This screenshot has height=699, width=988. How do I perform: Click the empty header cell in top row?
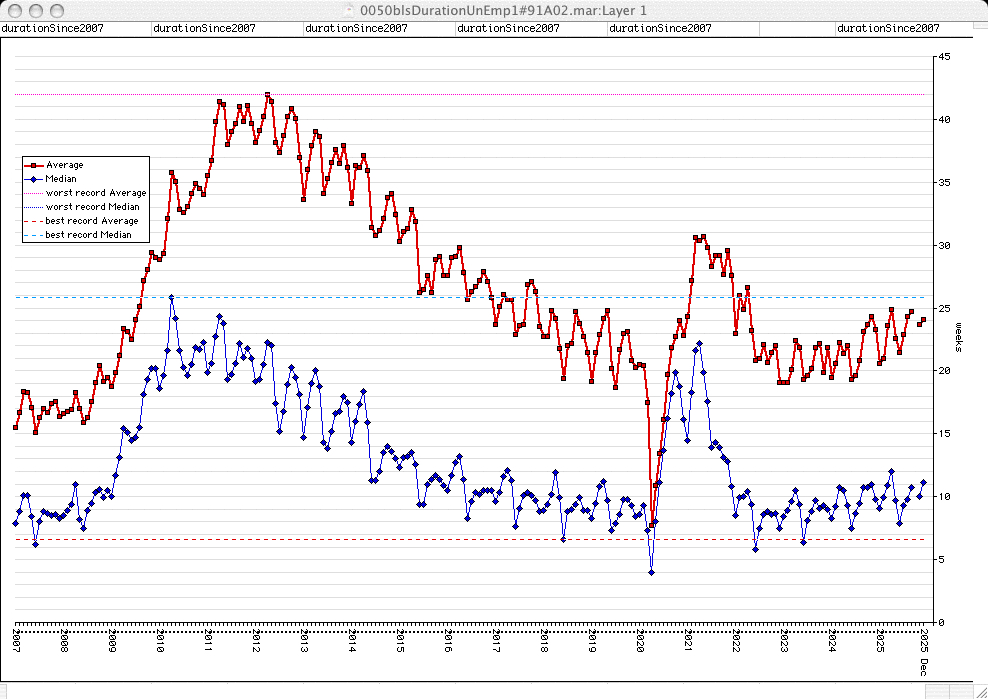pos(797,29)
